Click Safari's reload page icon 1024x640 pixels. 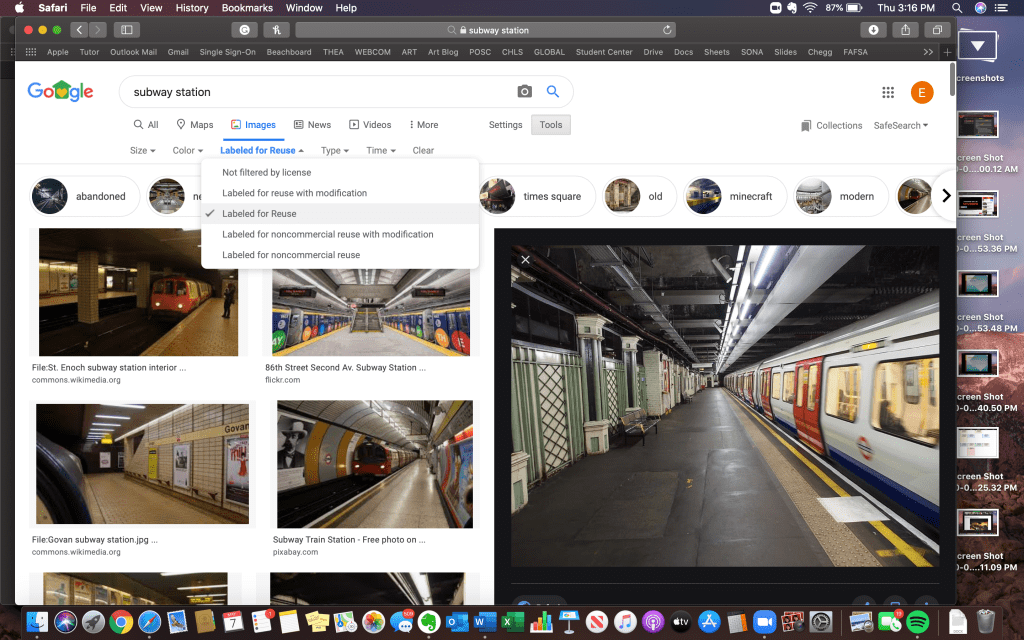[667, 30]
